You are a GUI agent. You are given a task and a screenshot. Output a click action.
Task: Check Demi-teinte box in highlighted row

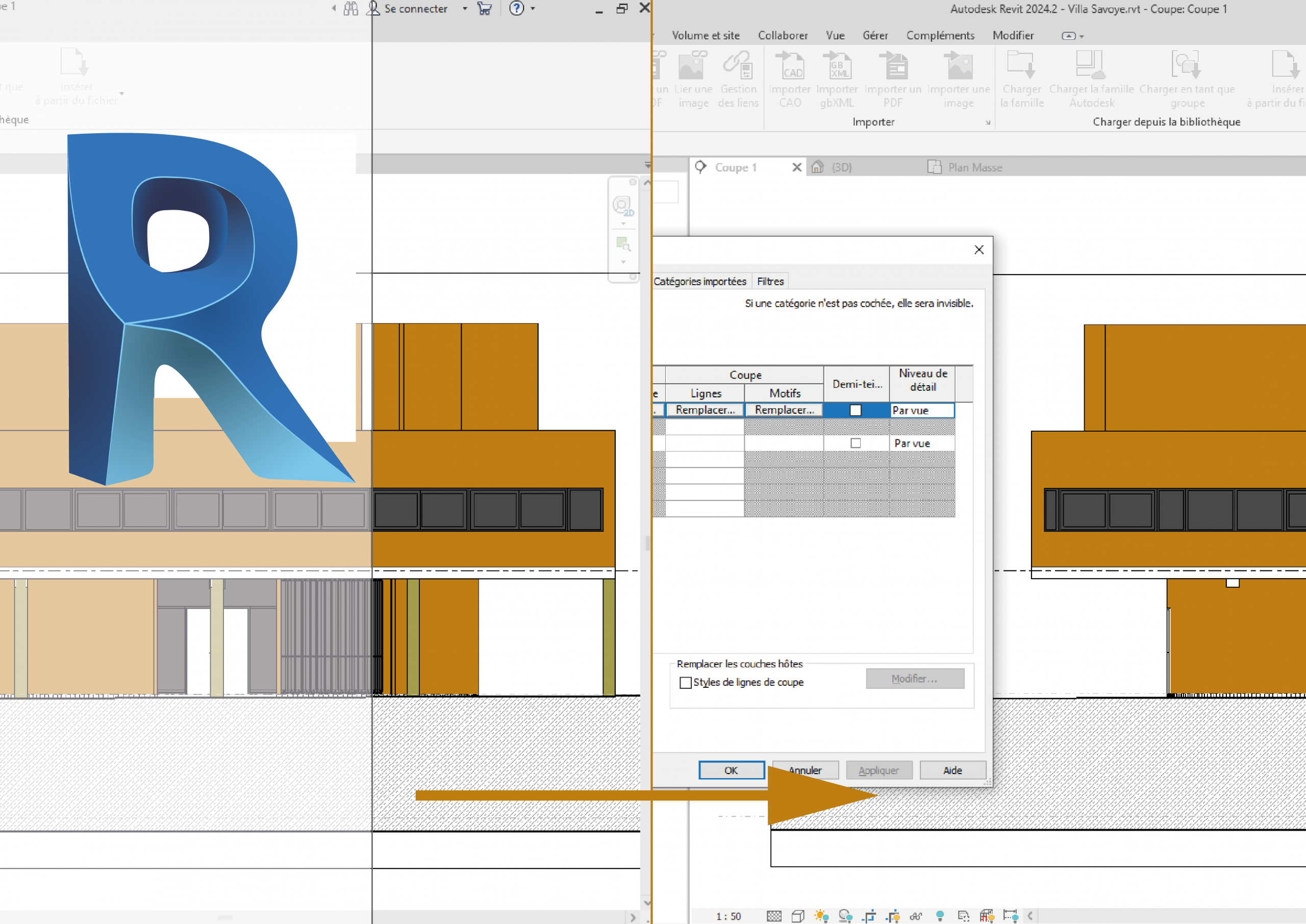coord(855,410)
